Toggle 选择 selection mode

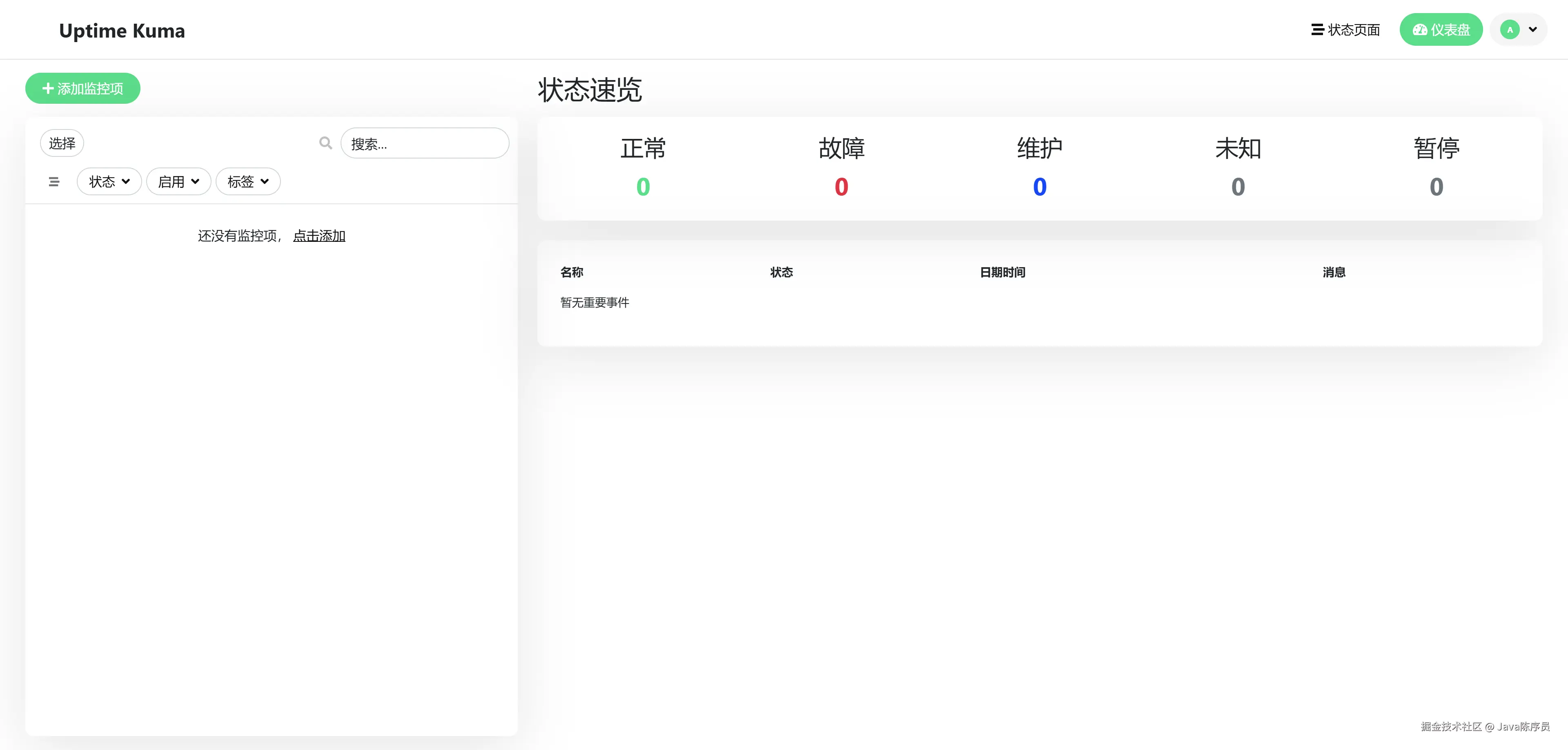click(62, 143)
